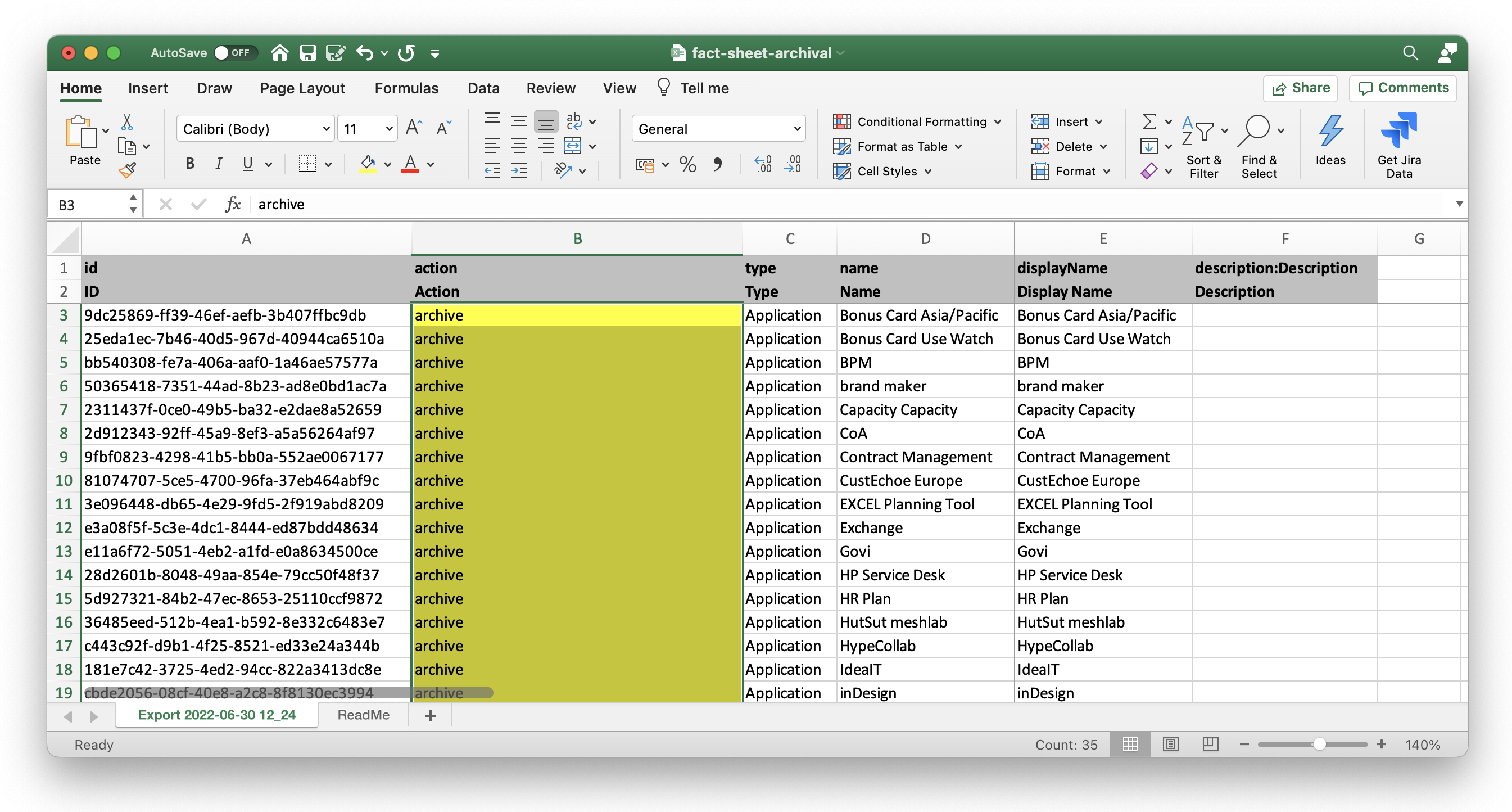Click the Cut scissors icon
The height and width of the screenshot is (812, 1512).
[127, 121]
